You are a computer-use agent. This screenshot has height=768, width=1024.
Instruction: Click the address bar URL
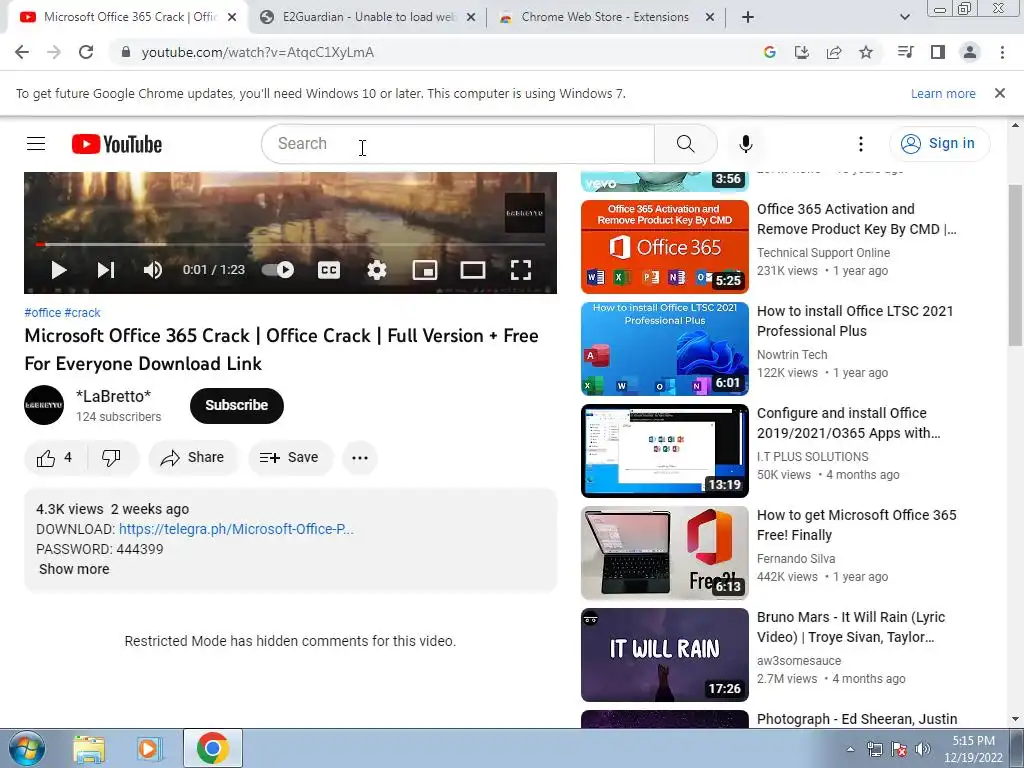coord(258,52)
